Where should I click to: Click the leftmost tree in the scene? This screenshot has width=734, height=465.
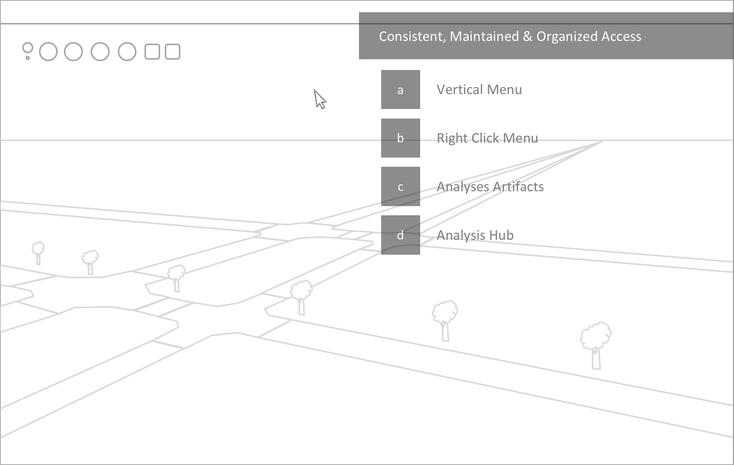click(38, 251)
